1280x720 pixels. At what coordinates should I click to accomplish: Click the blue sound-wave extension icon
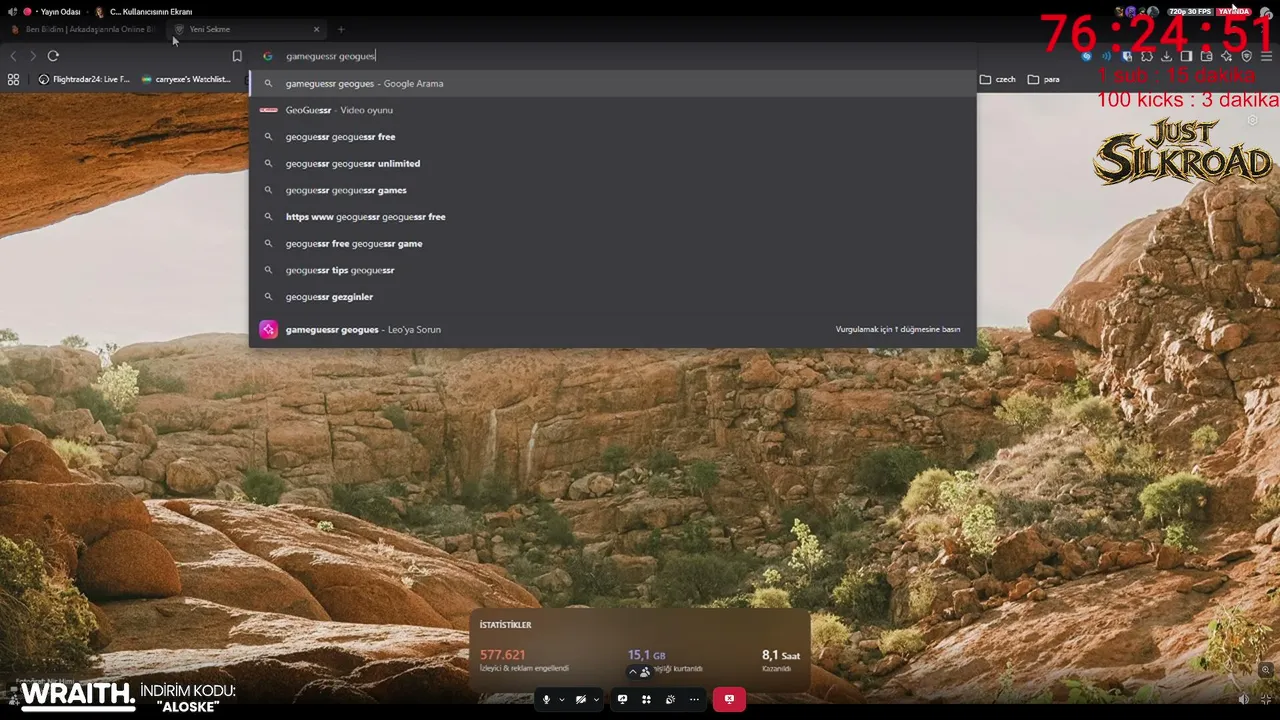tap(1107, 56)
